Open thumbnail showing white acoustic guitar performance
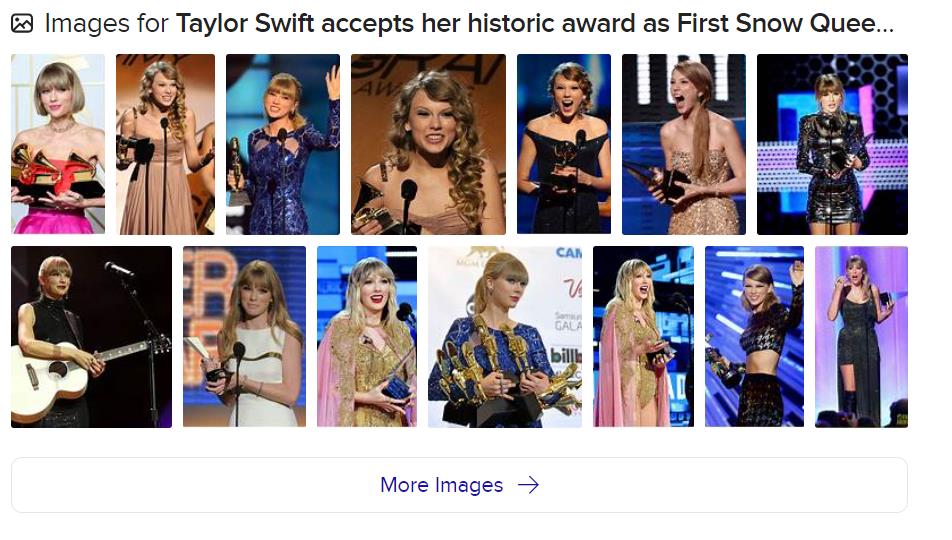Image resolution: width=952 pixels, height=540 pixels. [x=91, y=337]
